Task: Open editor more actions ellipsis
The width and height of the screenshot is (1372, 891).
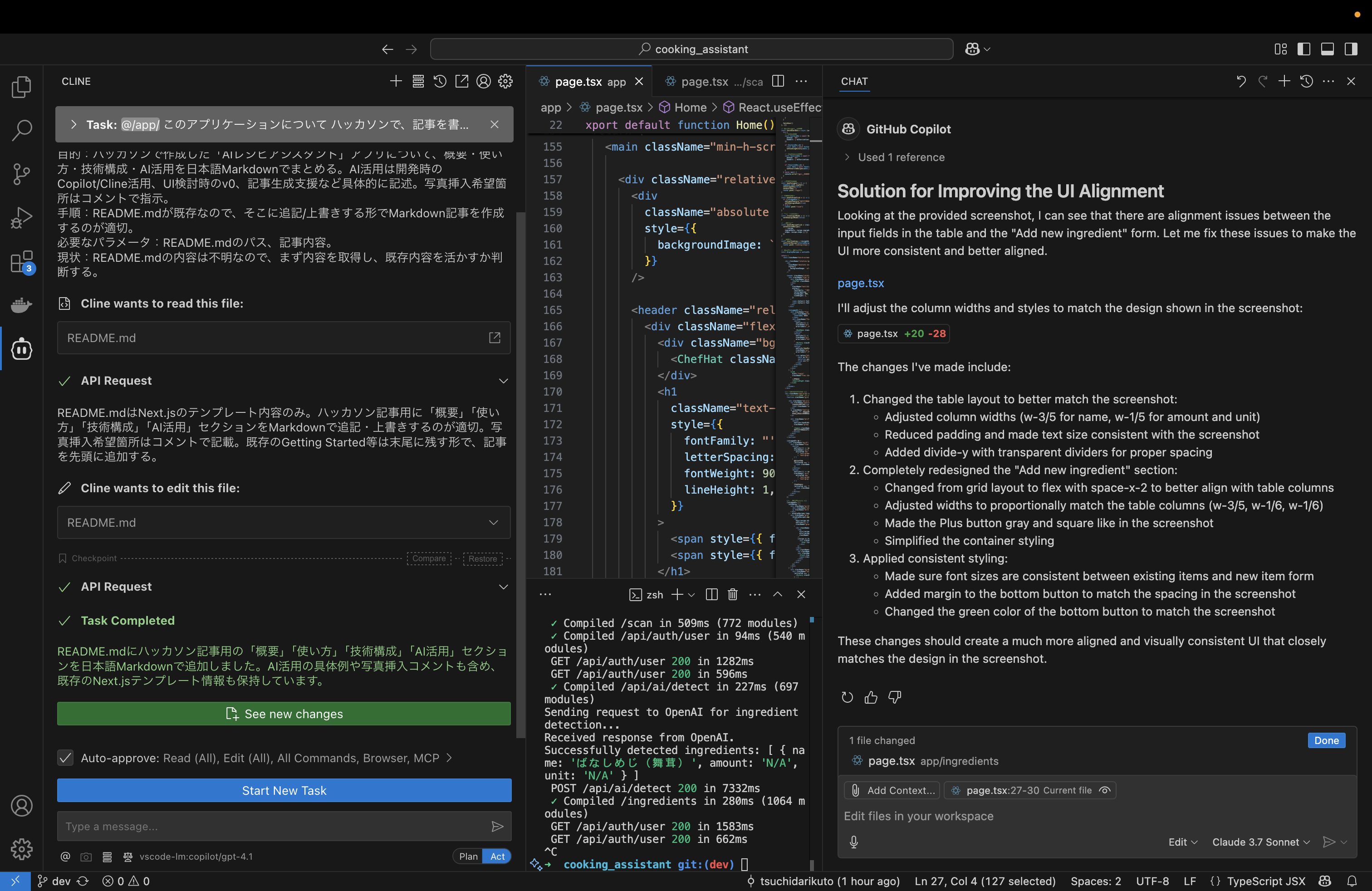Action: tap(801, 81)
